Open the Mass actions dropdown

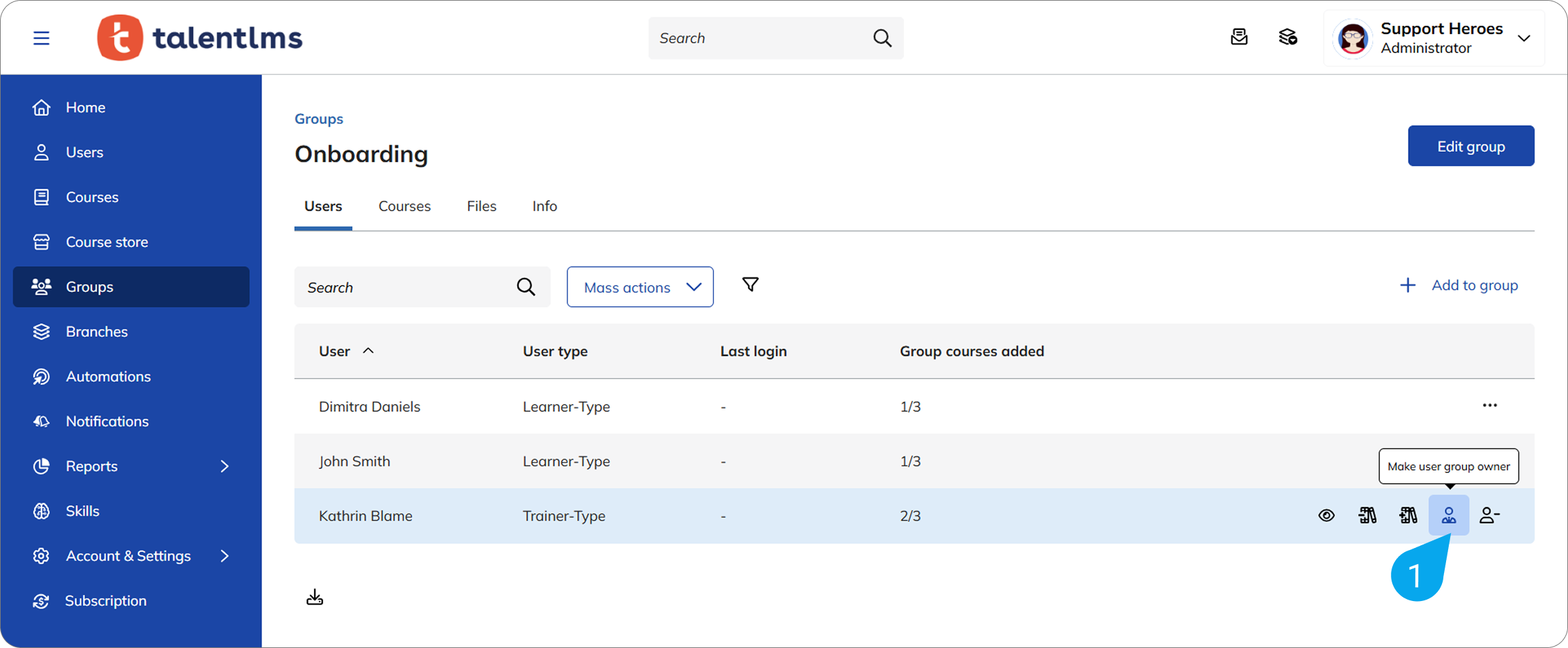click(x=640, y=287)
